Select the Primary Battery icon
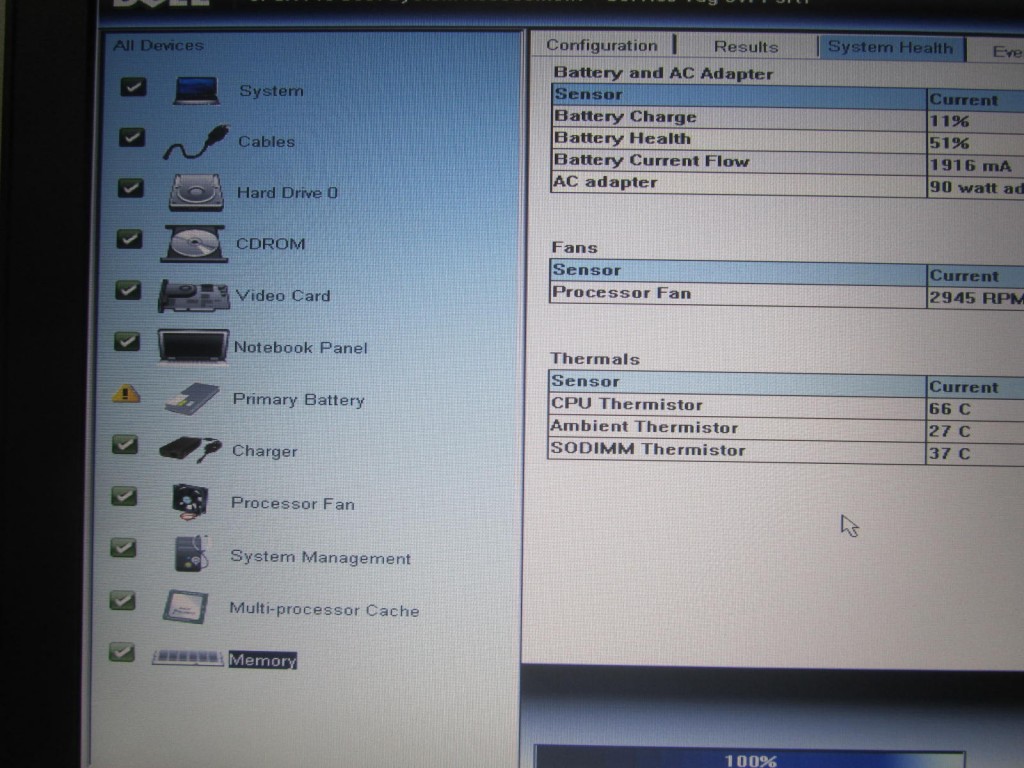The image size is (1024, 768). click(x=192, y=398)
